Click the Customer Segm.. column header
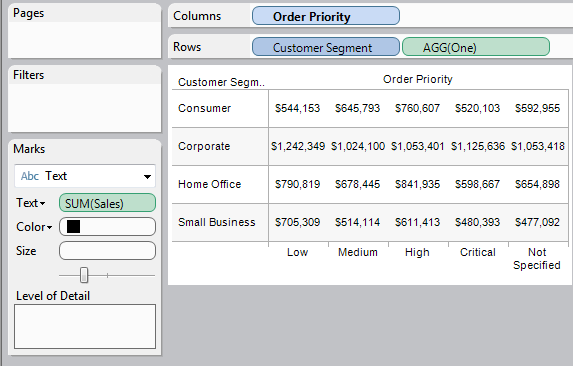Image resolution: width=573 pixels, height=366 pixels. [221, 82]
